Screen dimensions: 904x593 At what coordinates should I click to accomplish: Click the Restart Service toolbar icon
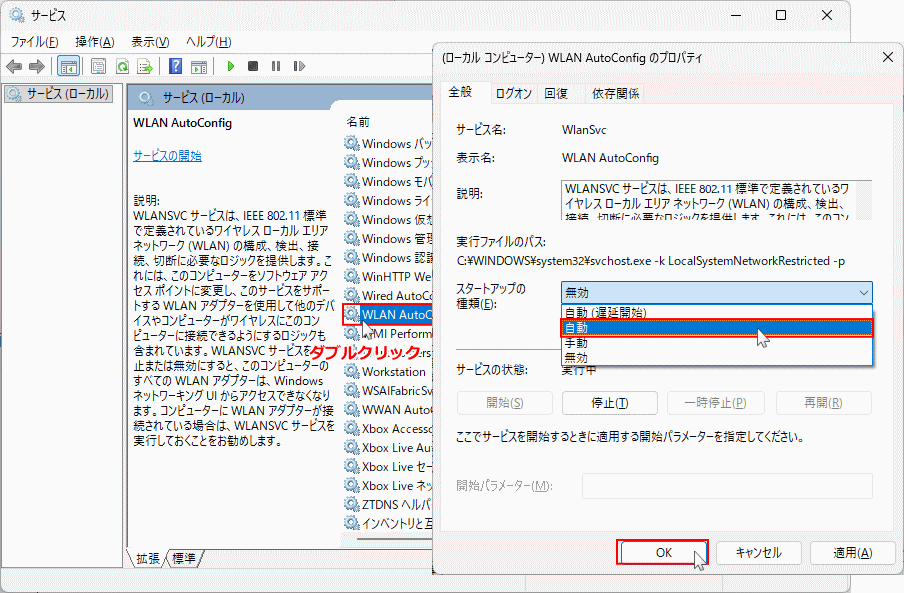(x=299, y=66)
